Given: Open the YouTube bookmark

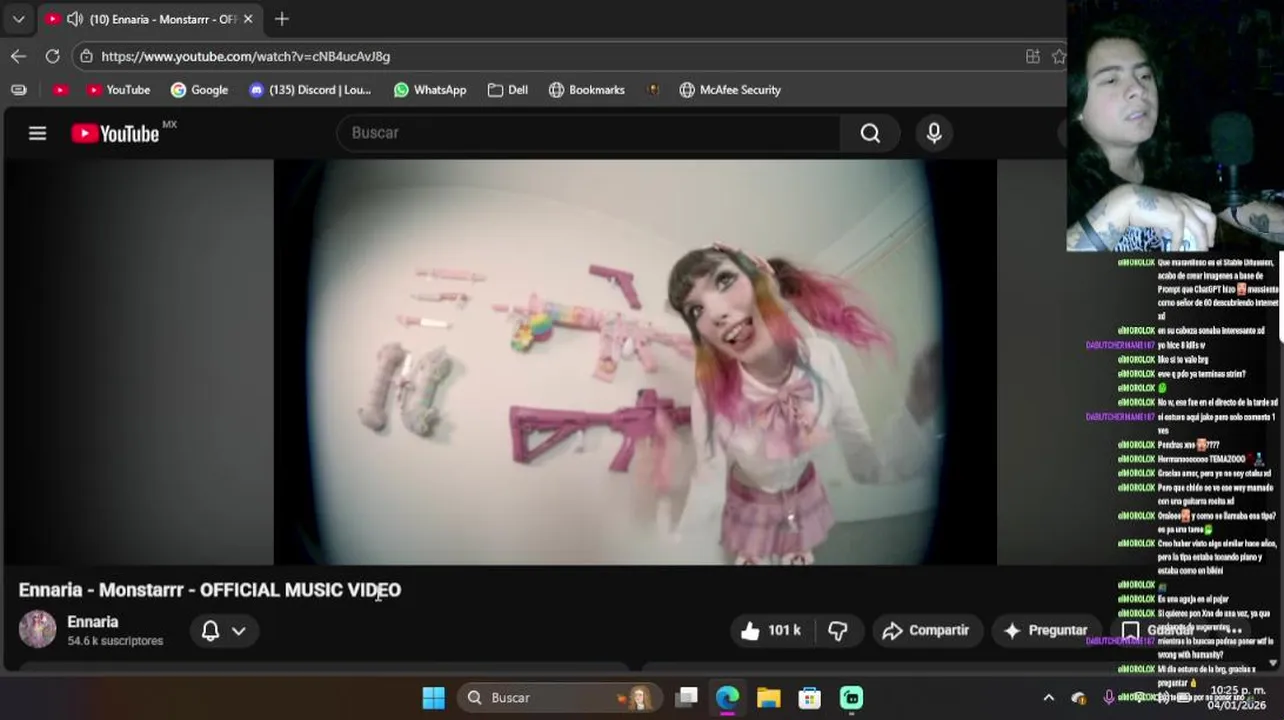Looking at the screenshot, I should coord(118,90).
